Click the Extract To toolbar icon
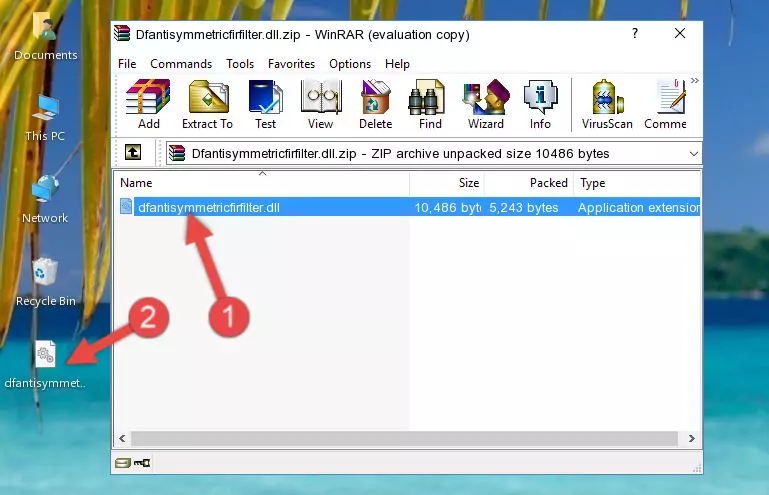Screen dimensions: 769x495 207,104
